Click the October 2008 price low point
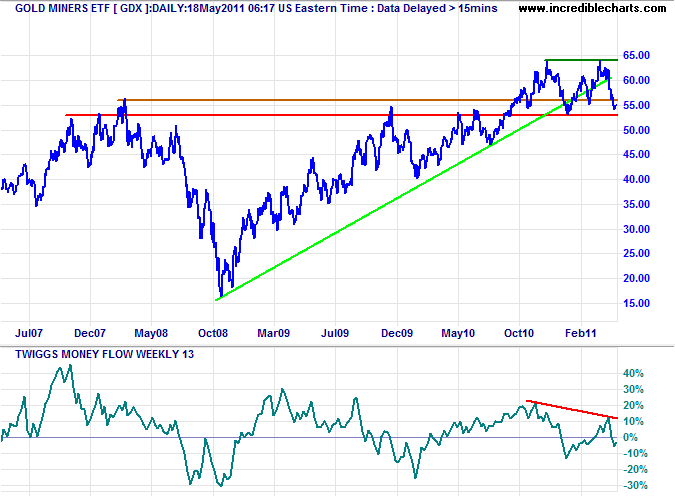 (x=221, y=295)
